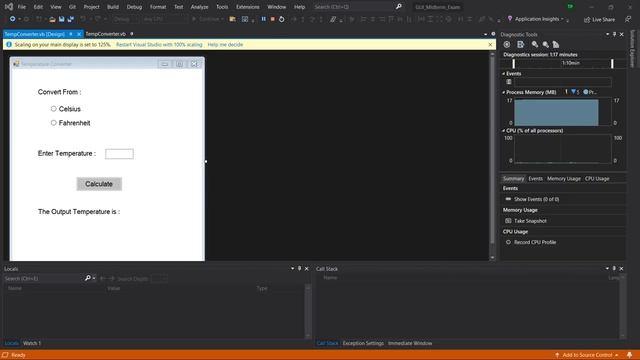The width and height of the screenshot is (640, 360).
Task: Zoom in on Diagnostic Tools timeline
Action: click(x=535, y=44)
